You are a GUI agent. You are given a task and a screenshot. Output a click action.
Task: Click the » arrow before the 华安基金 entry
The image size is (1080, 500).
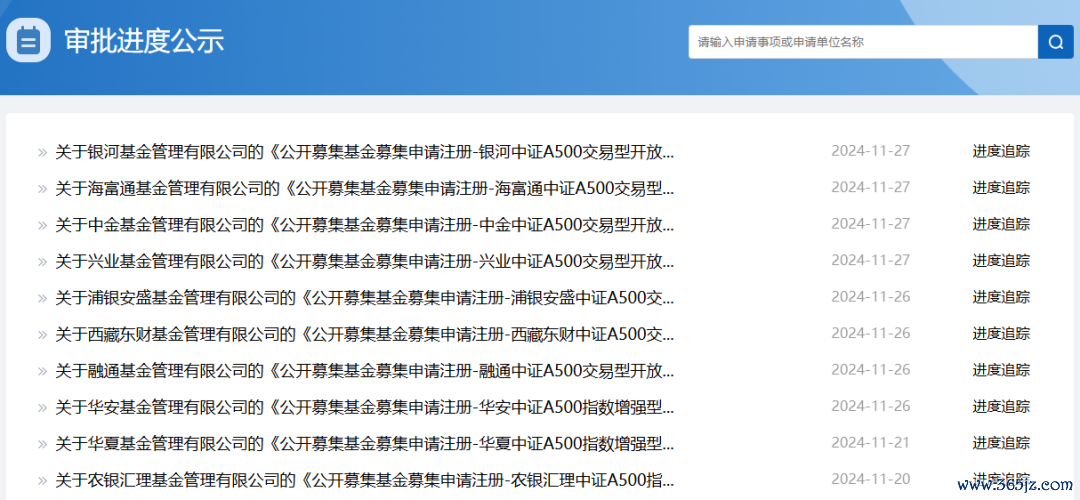pos(42,408)
